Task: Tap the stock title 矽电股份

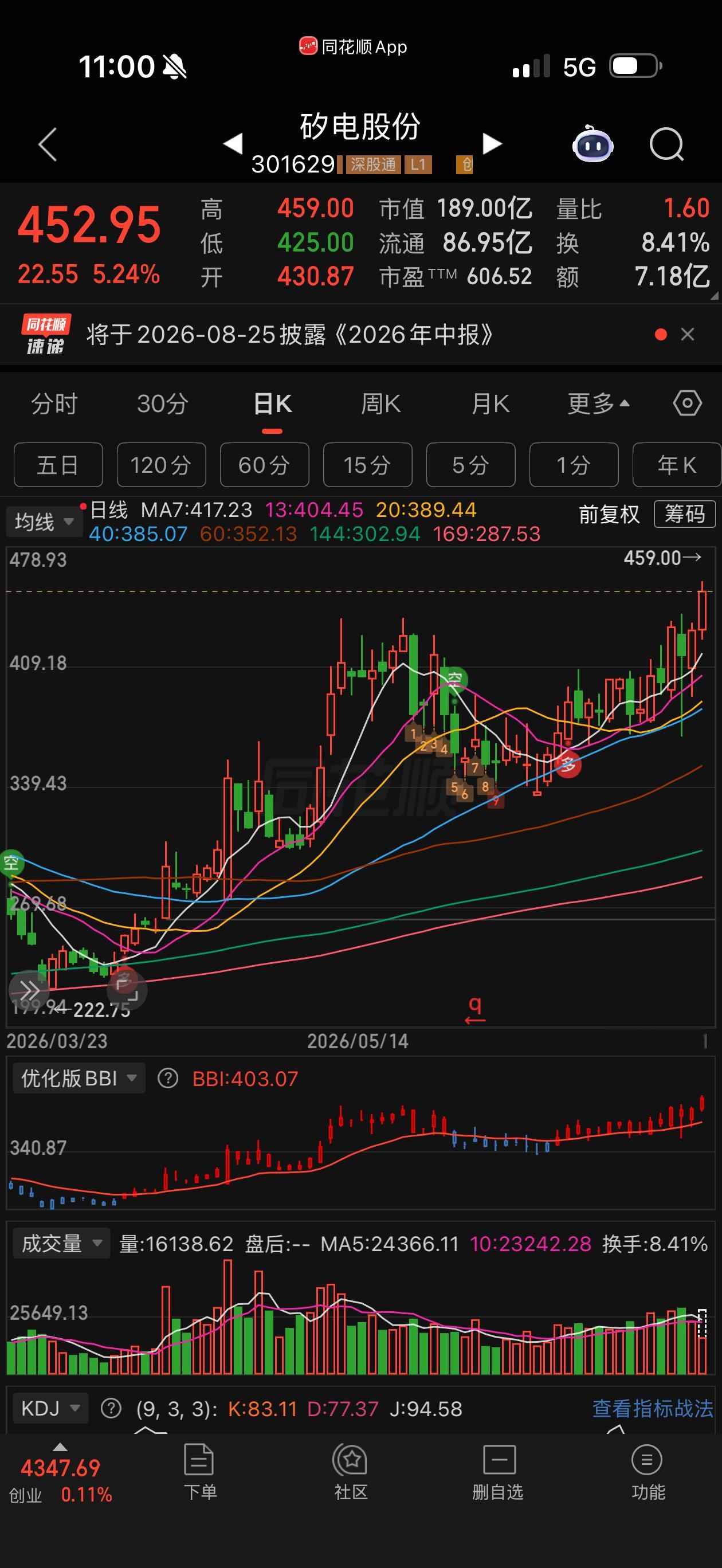Action: [x=360, y=127]
